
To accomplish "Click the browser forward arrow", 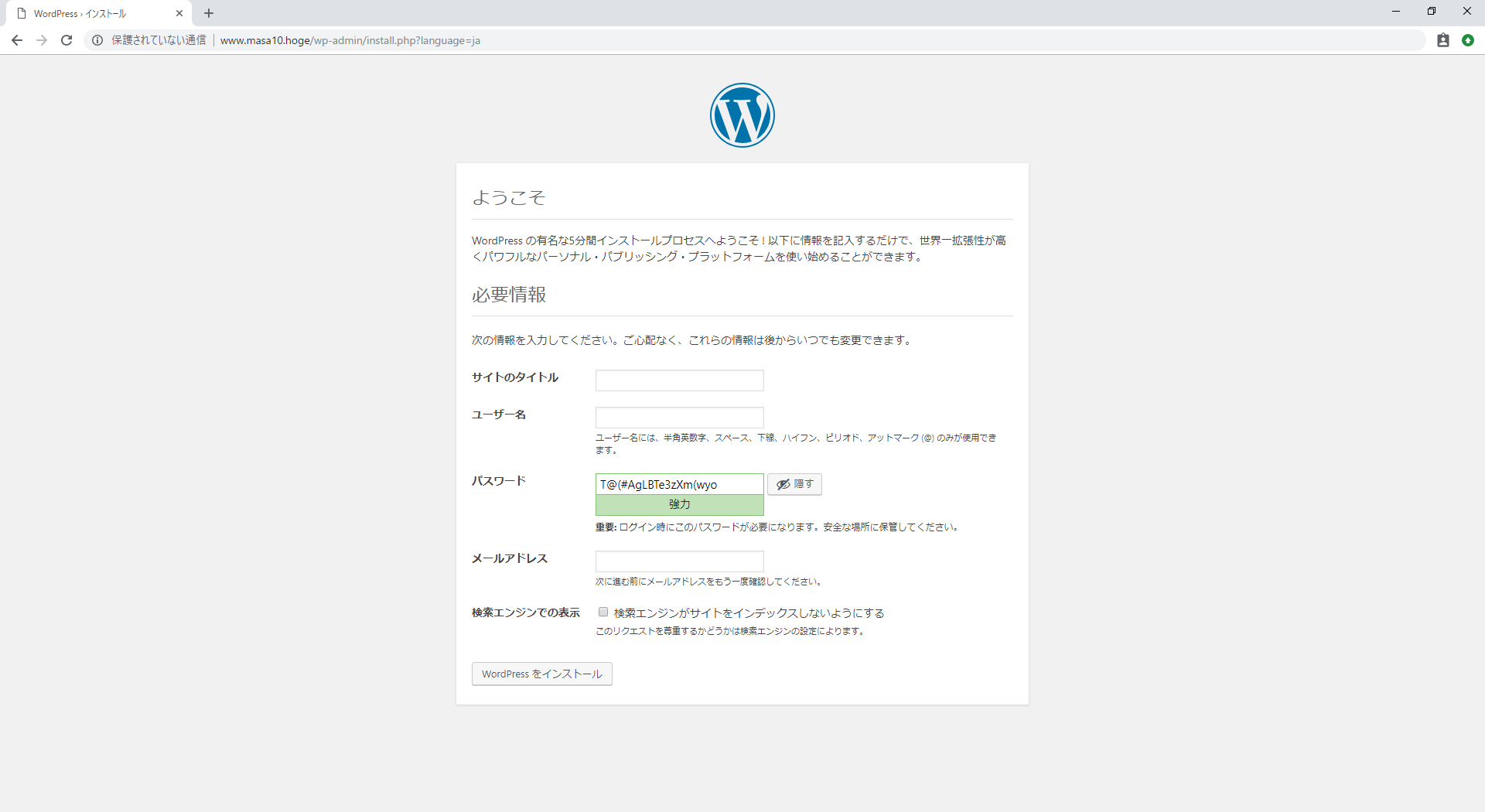I will pyautogui.click(x=42, y=40).
